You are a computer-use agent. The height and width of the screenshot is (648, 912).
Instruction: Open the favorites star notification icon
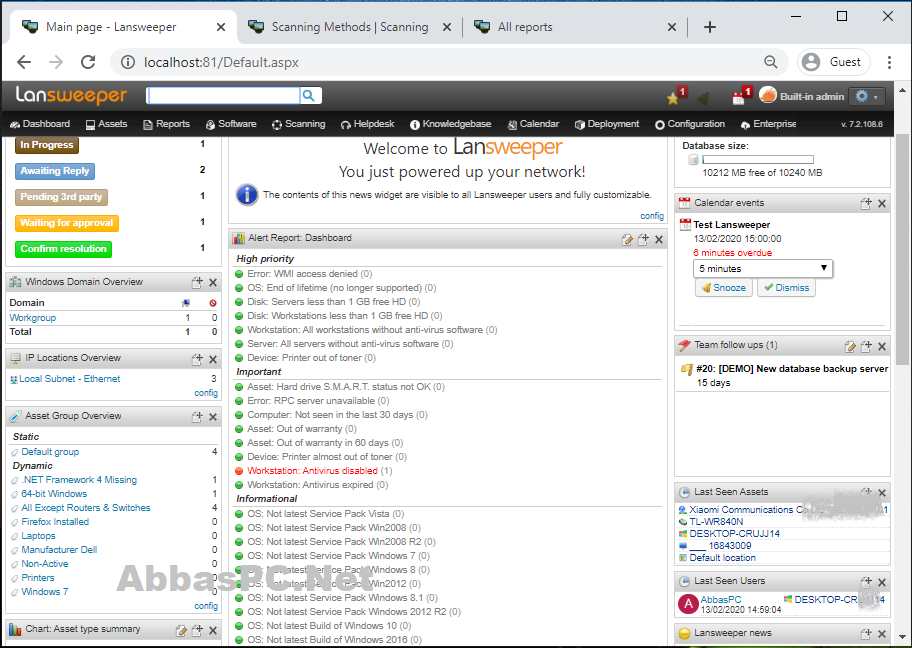point(676,96)
